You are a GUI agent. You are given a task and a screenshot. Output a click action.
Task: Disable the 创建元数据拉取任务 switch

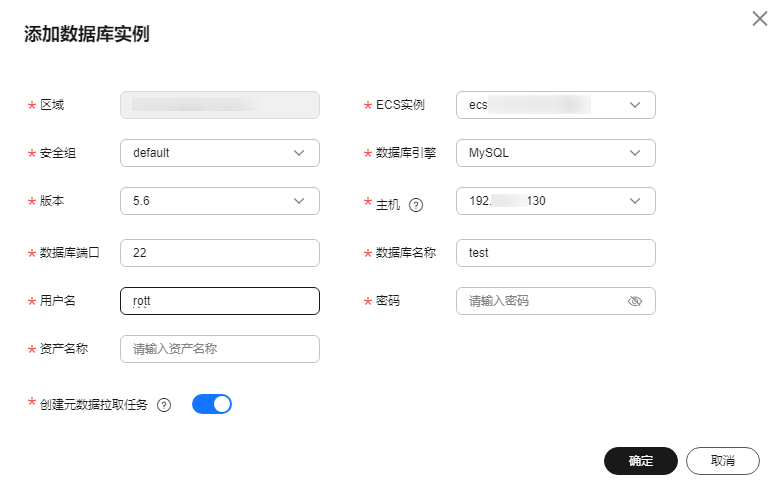pyautogui.click(x=212, y=404)
